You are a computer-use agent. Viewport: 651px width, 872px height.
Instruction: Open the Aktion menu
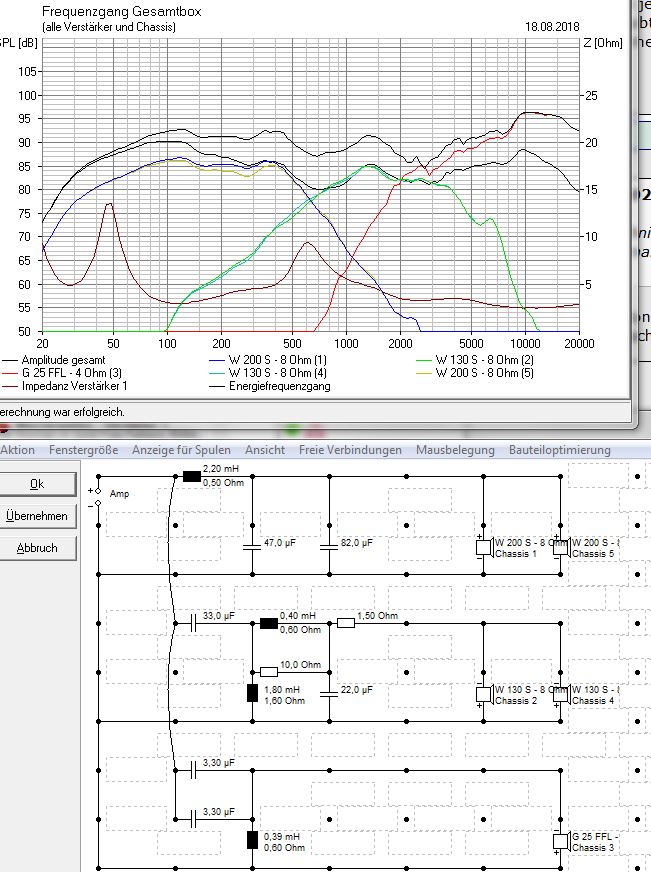pyautogui.click(x=18, y=450)
